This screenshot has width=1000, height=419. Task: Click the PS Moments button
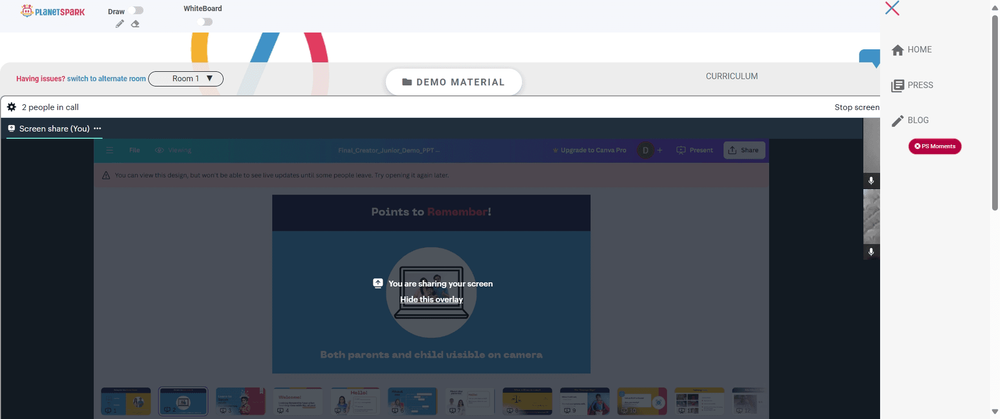pos(935,147)
